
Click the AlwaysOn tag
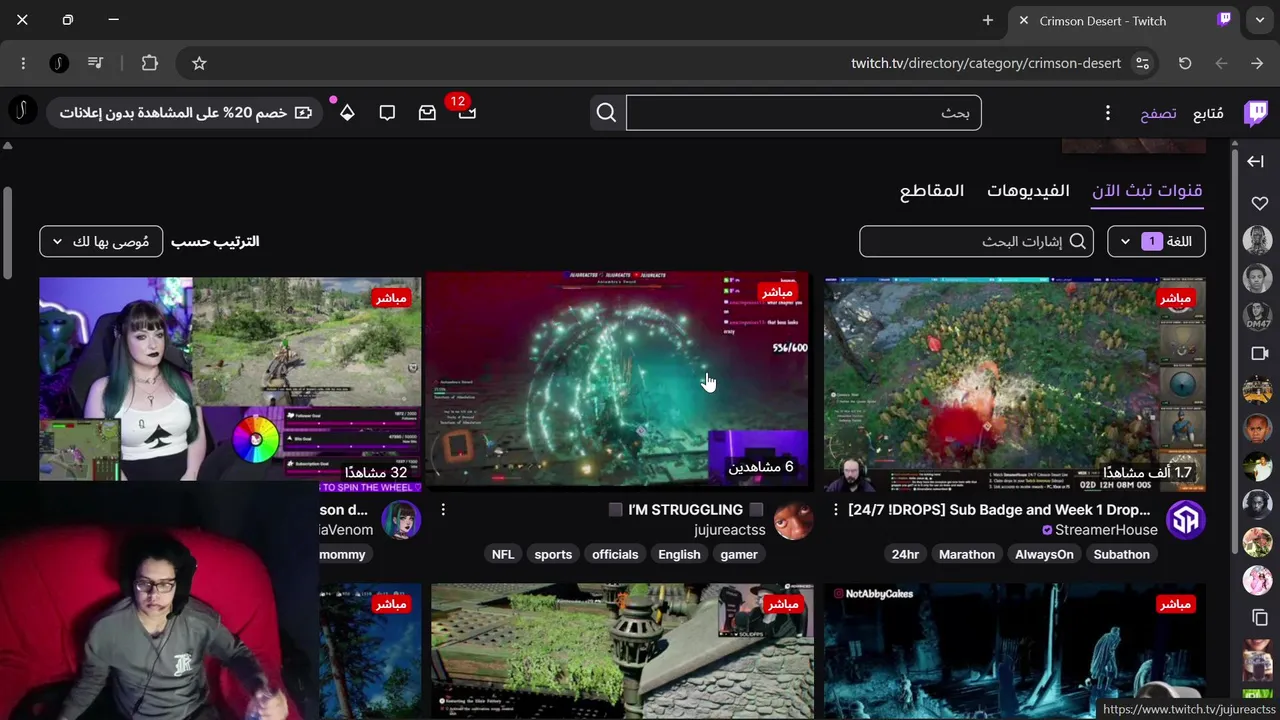(1044, 554)
